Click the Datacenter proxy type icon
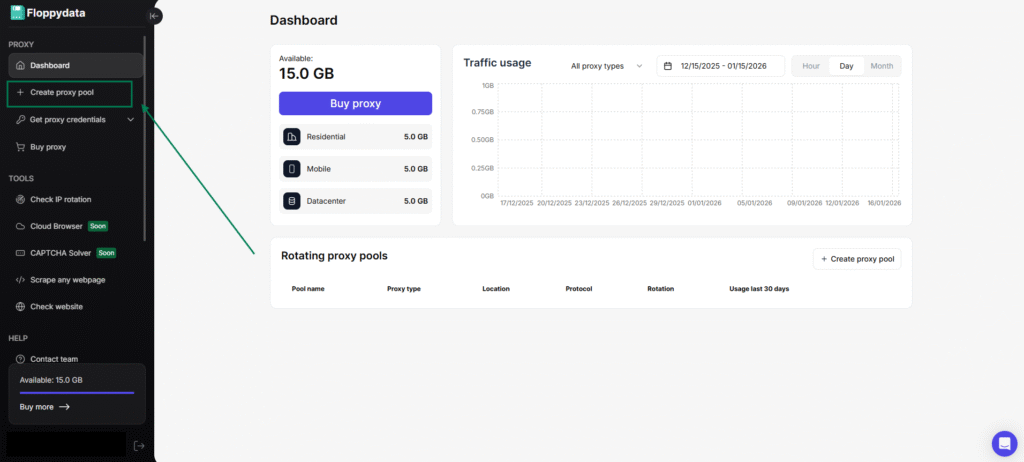The height and width of the screenshot is (462, 1024). pyautogui.click(x=292, y=201)
